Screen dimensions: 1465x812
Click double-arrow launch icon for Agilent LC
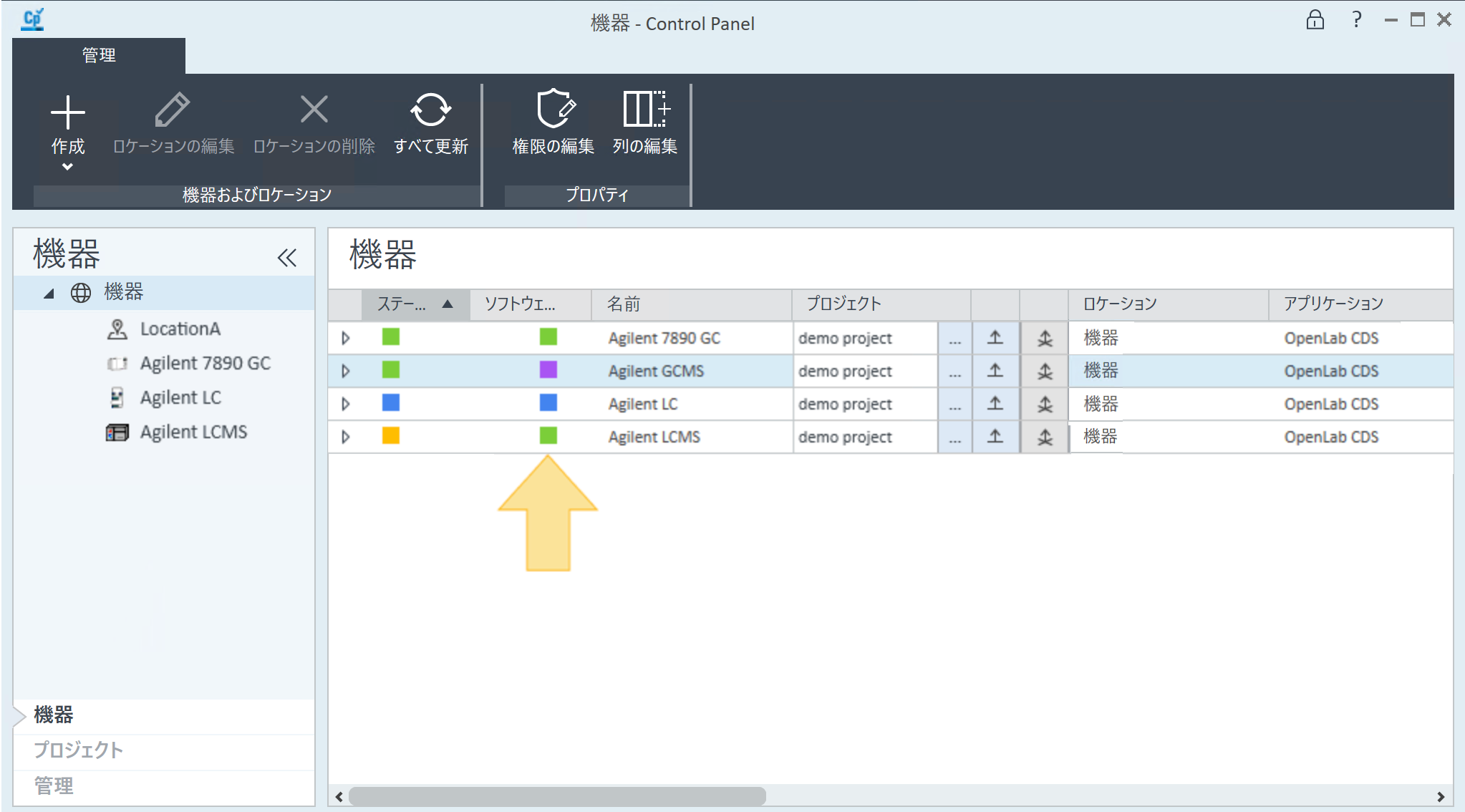(1045, 404)
